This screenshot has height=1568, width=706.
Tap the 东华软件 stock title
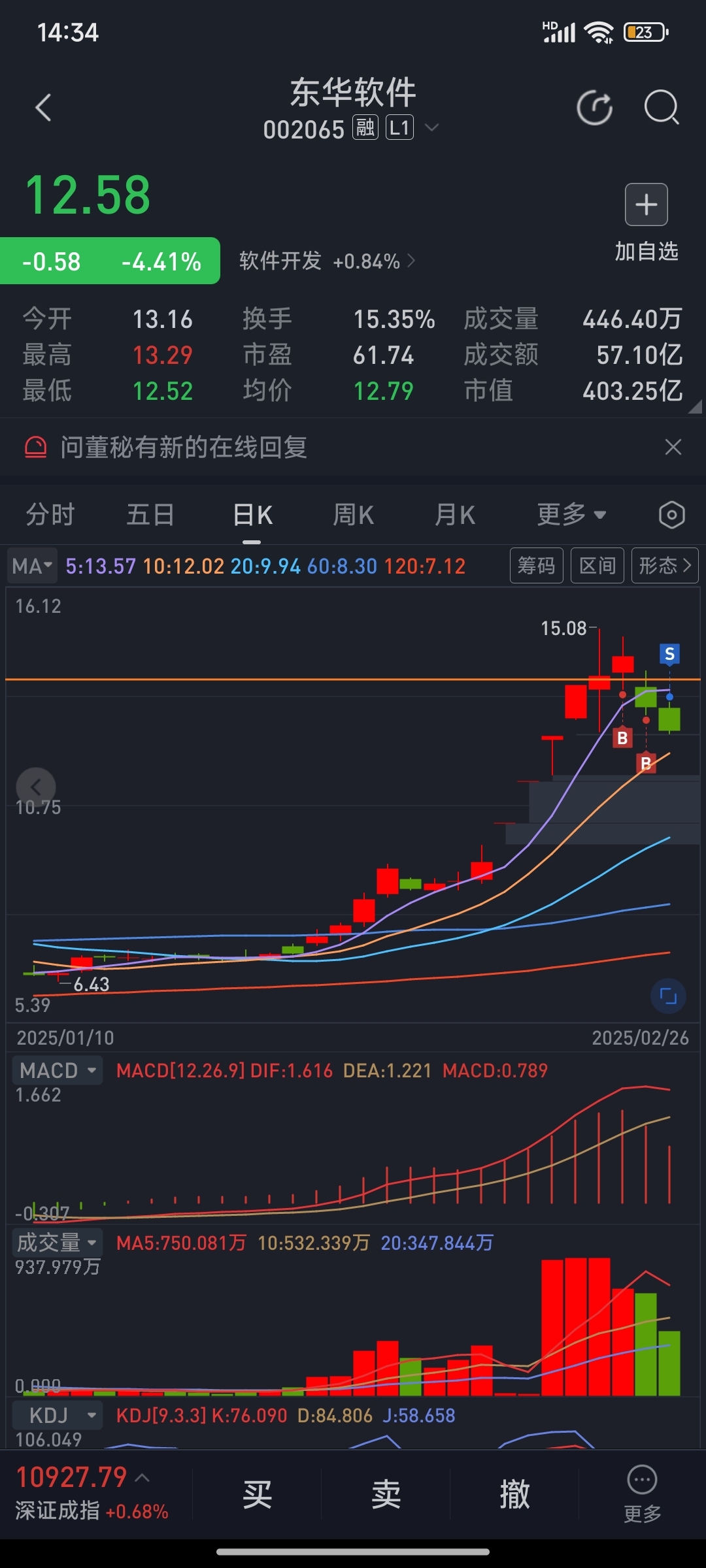(353, 92)
